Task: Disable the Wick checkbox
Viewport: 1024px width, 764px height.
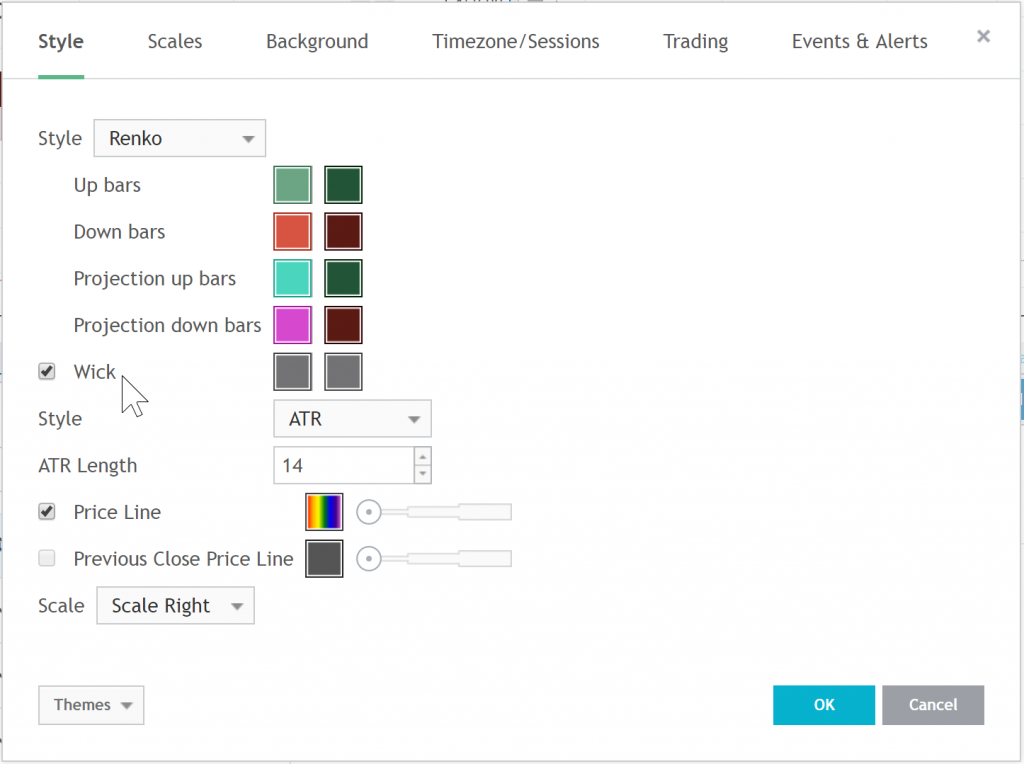Action: point(47,372)
